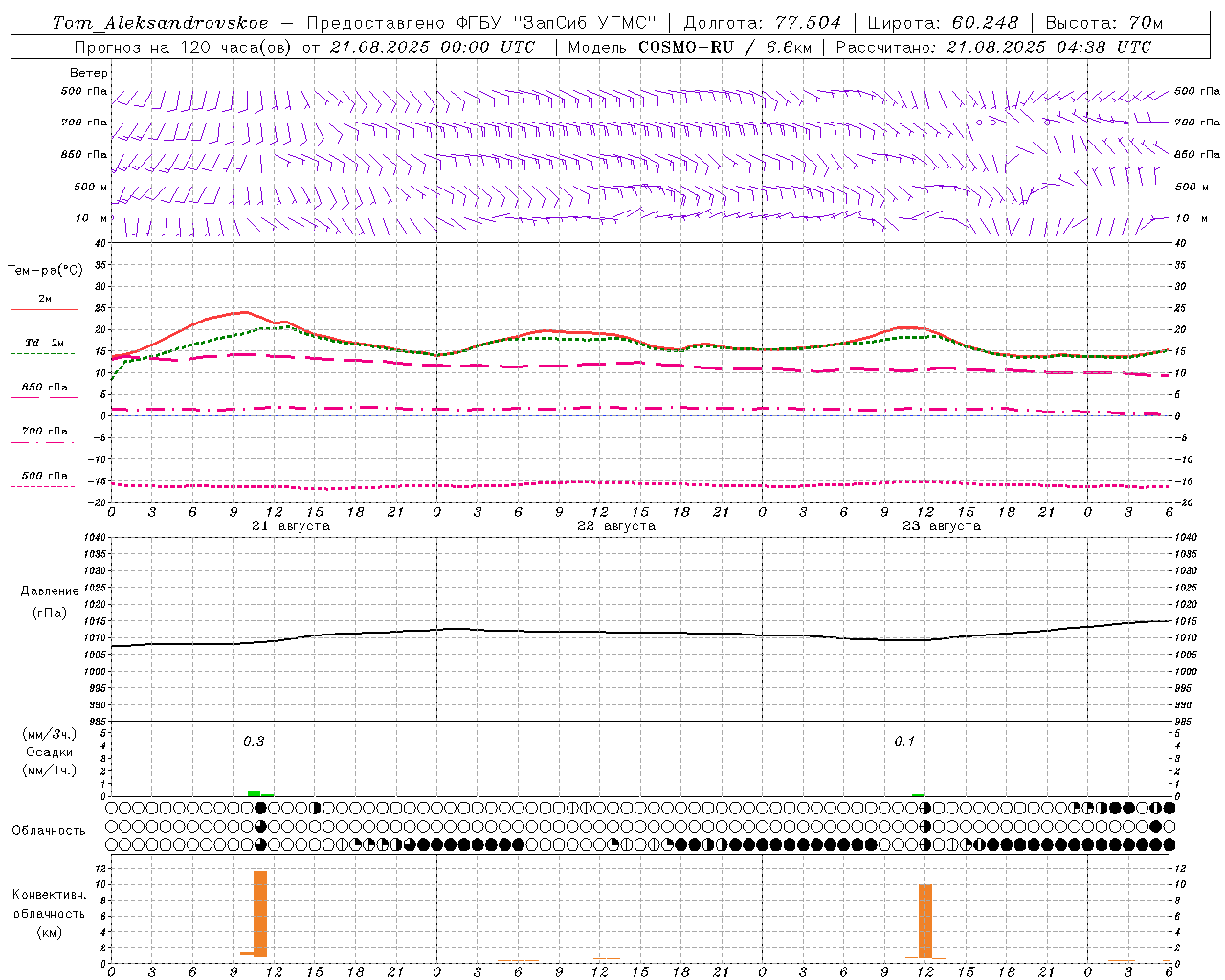
Task: Click the tall orange convective bar on 21 August
Action: coord(260,913)
